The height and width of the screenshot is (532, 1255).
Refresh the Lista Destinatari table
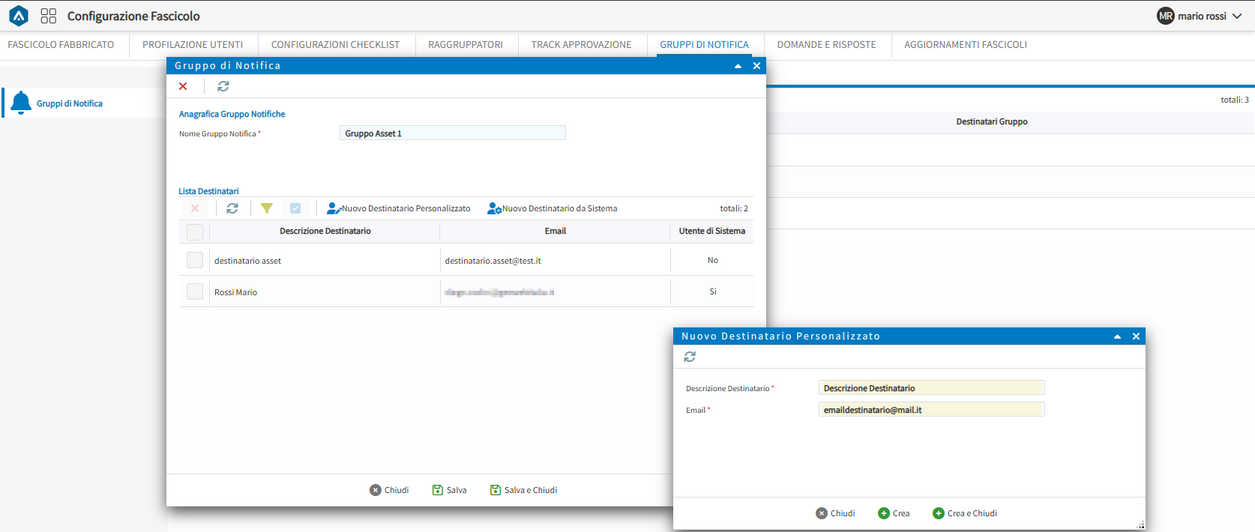pyautogui.click(x=232, y=209)
